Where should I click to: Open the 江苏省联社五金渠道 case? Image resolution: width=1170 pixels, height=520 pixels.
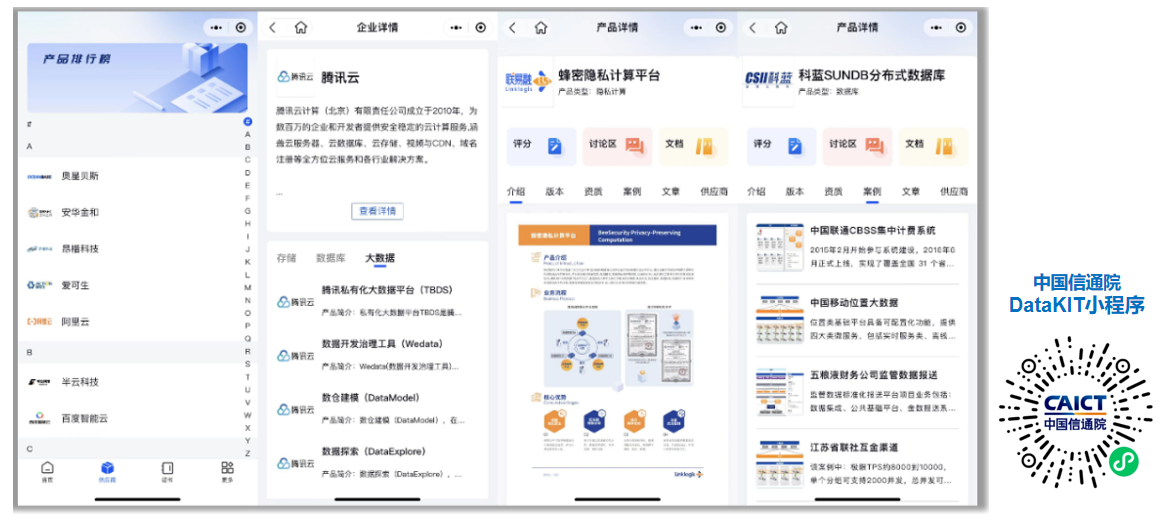pos(857,464)
